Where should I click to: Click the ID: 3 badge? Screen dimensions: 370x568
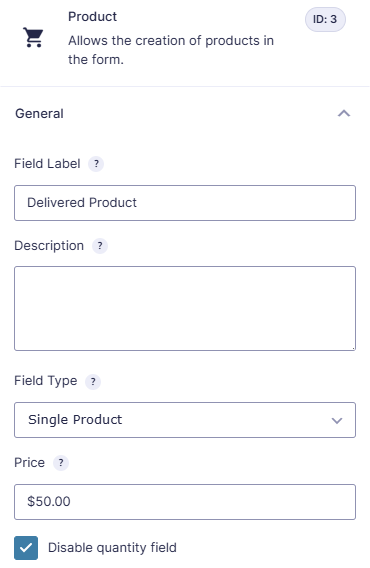coord(325,19)
